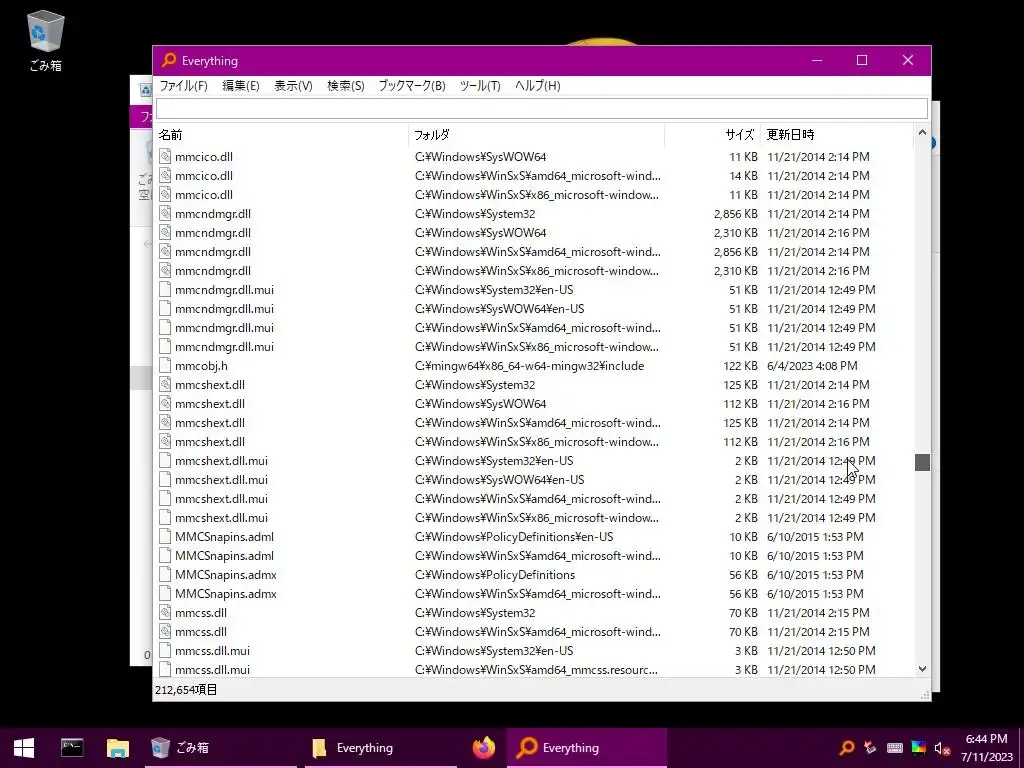Open the Windows Start menu
The width and height of the screenshot is (1024, 768).
coord(24,748)
